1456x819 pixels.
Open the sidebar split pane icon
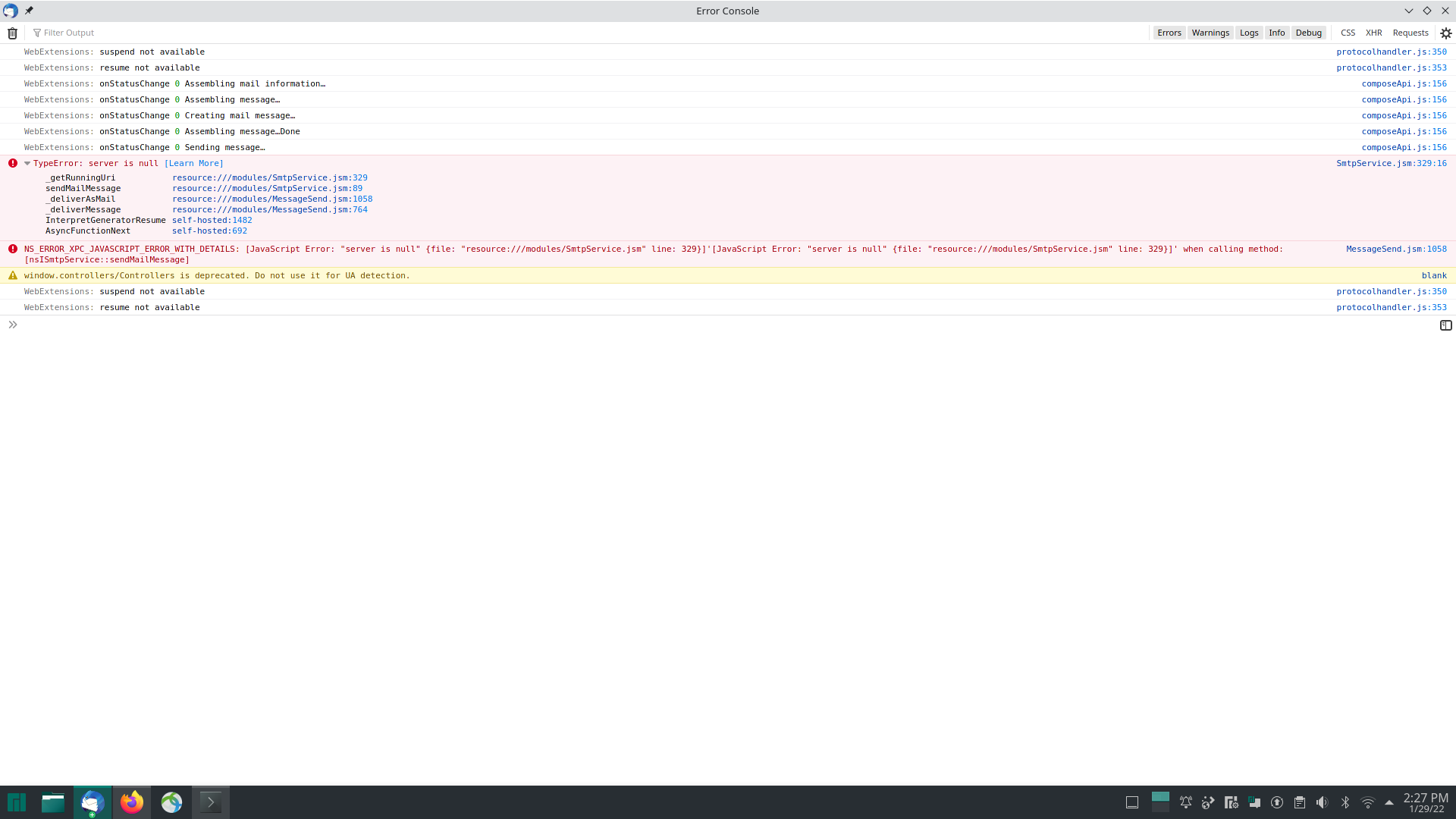(1445, 325)
